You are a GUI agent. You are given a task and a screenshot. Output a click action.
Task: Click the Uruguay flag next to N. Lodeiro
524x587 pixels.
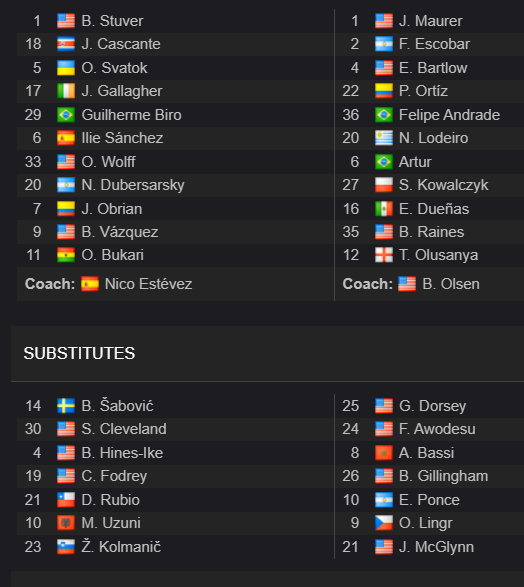point(384,138)
